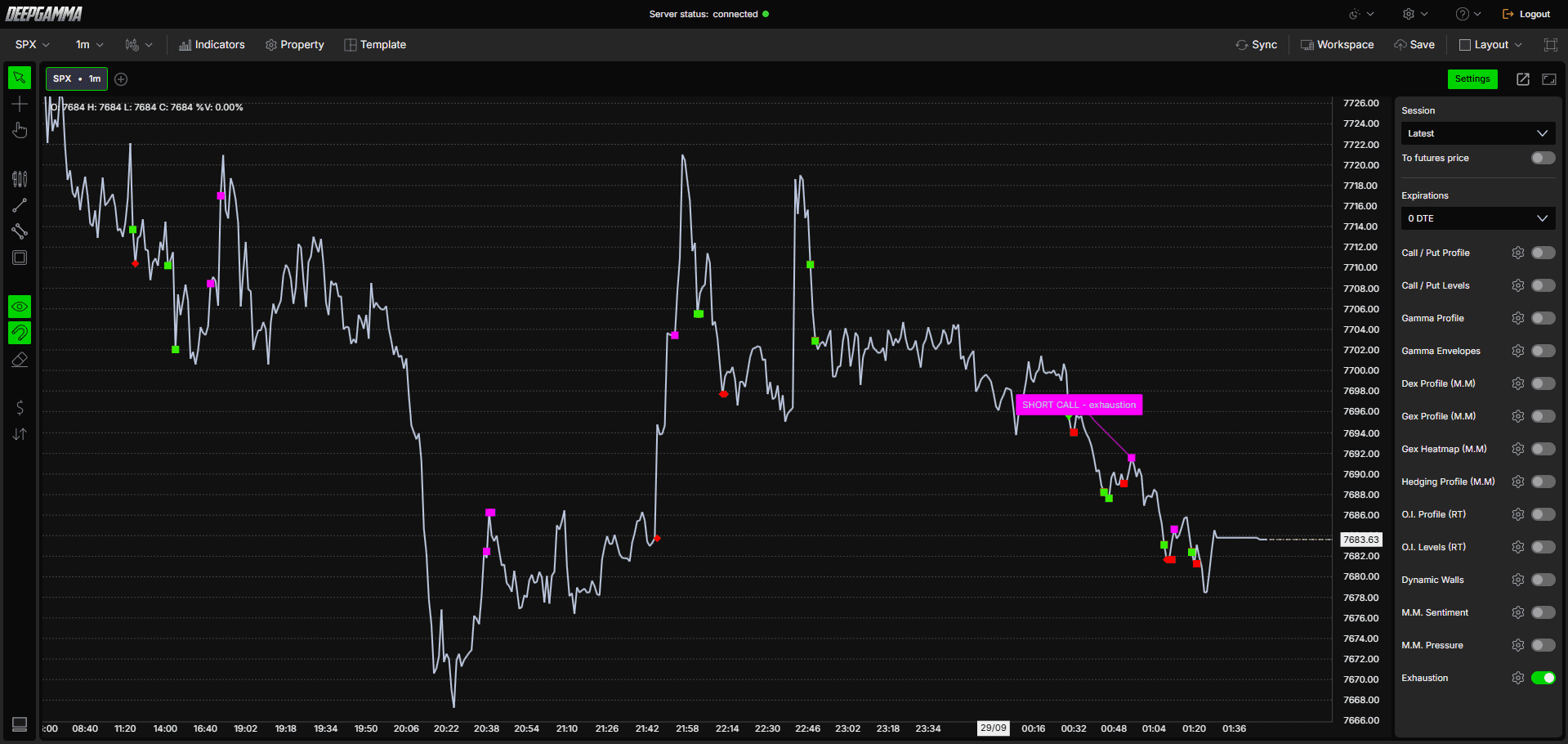The image size is (1568, 744).
Task: Select the SPX 1m chart tab
Action: pyautogui.click(x=77, y=79)
